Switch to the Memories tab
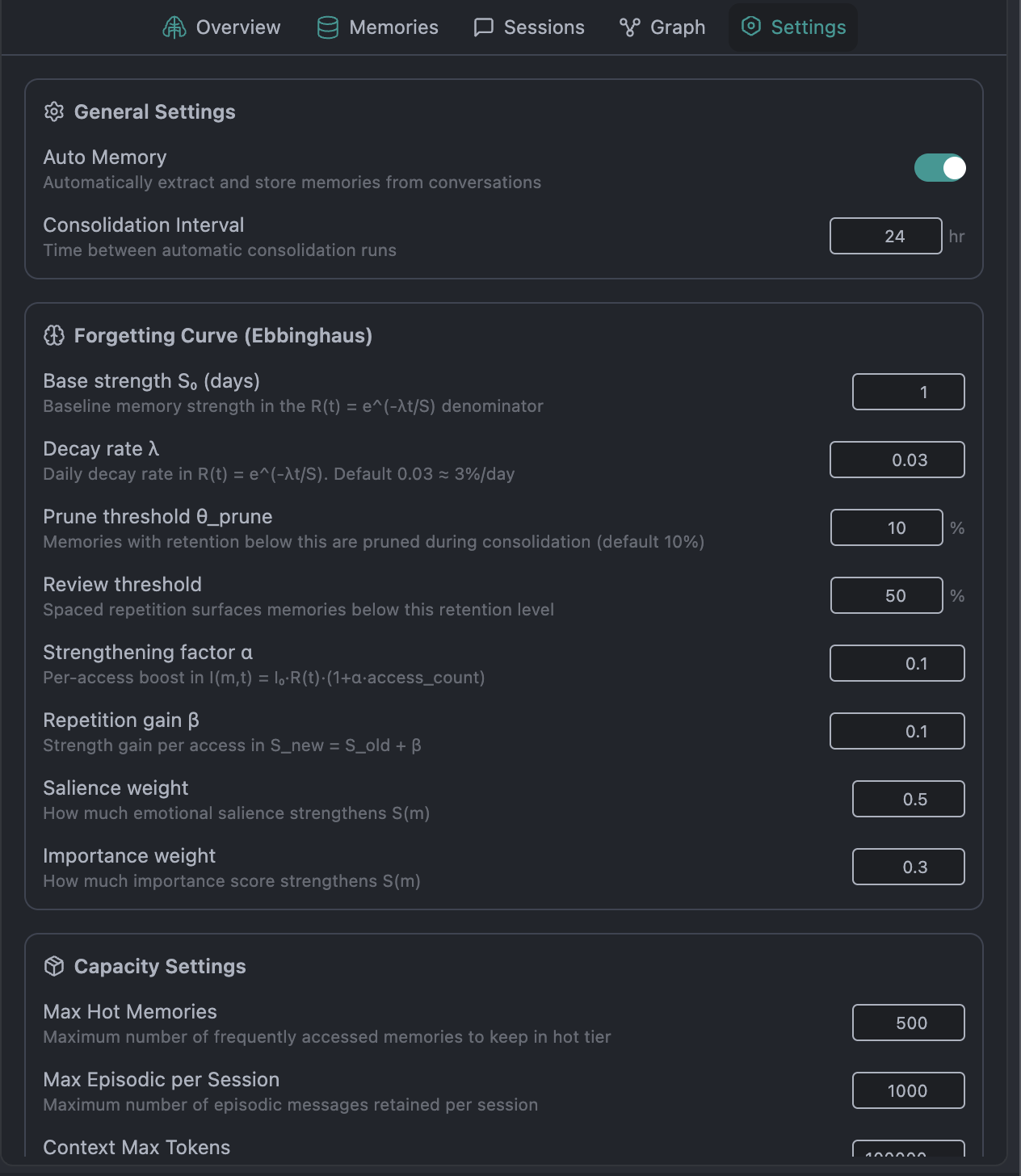The width and height of the screenshot is (1021, 1176). pos(378,27)
